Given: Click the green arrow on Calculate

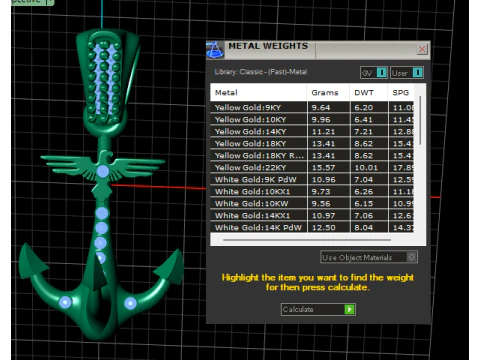Looking at the screenshot, I should (349, 309).
